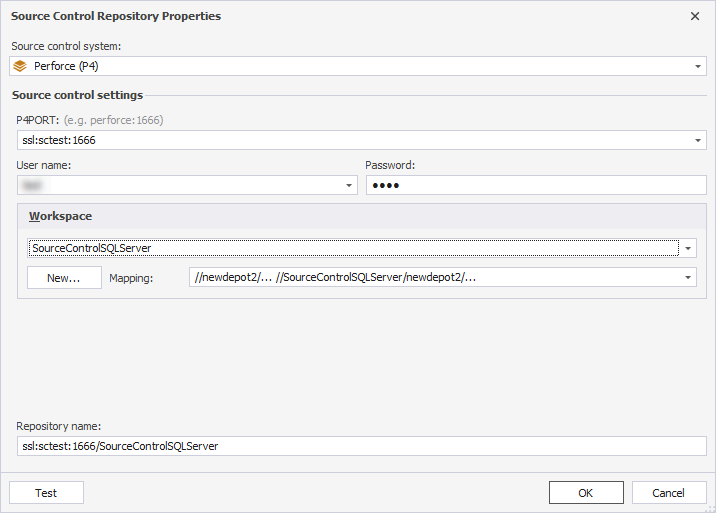716x513 pixels.
Task: Confirm with the OK button
Action: point(586,493)
